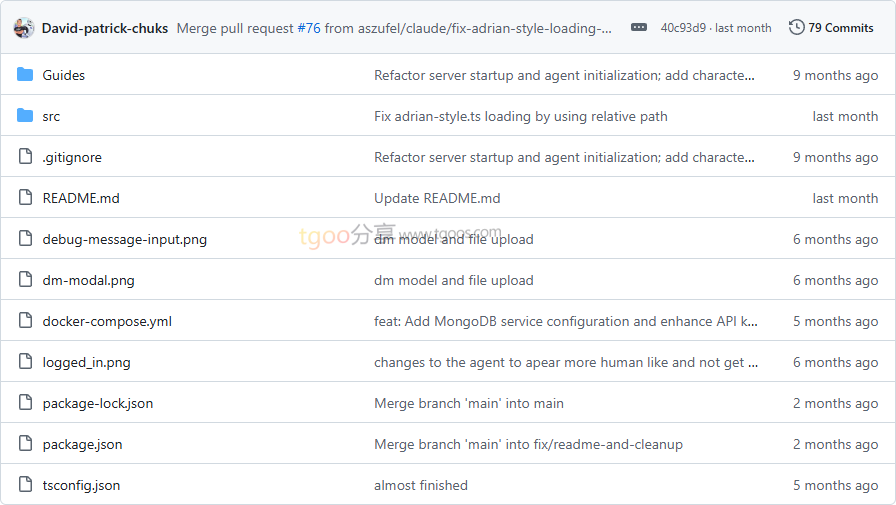
Task: Open the src directory
Action: coord(51,116)
